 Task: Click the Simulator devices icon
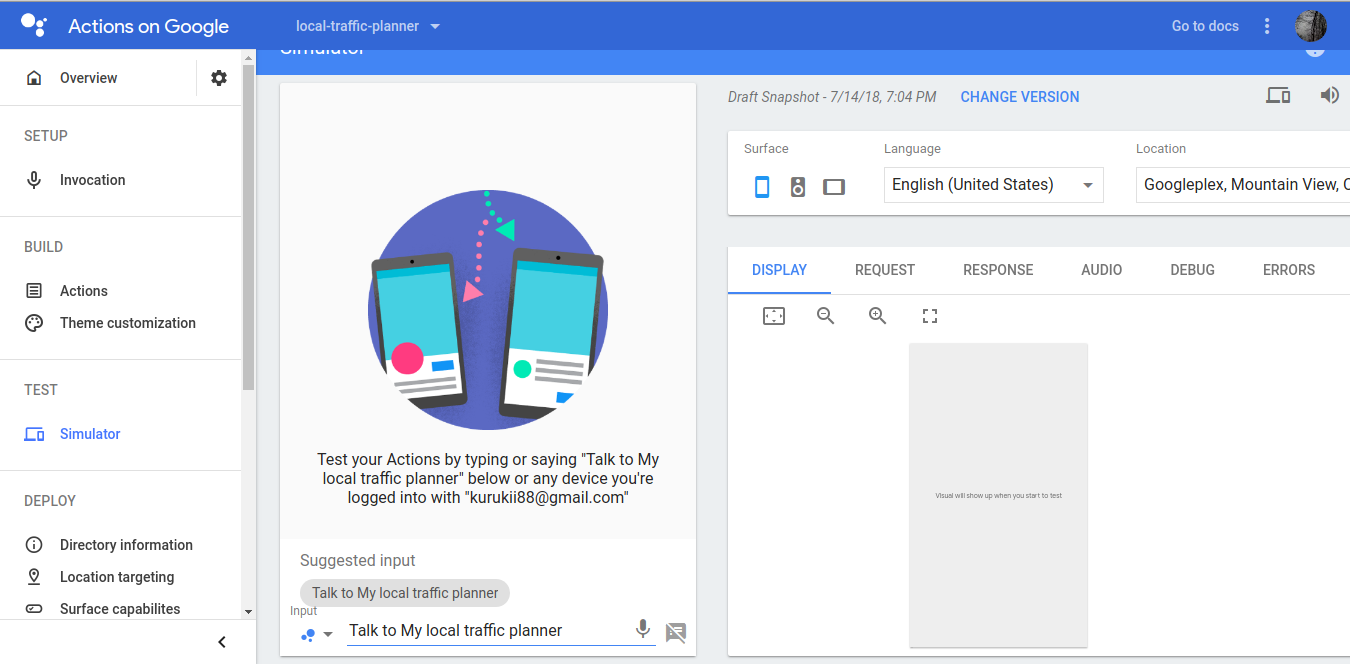(x=34, y=434)
